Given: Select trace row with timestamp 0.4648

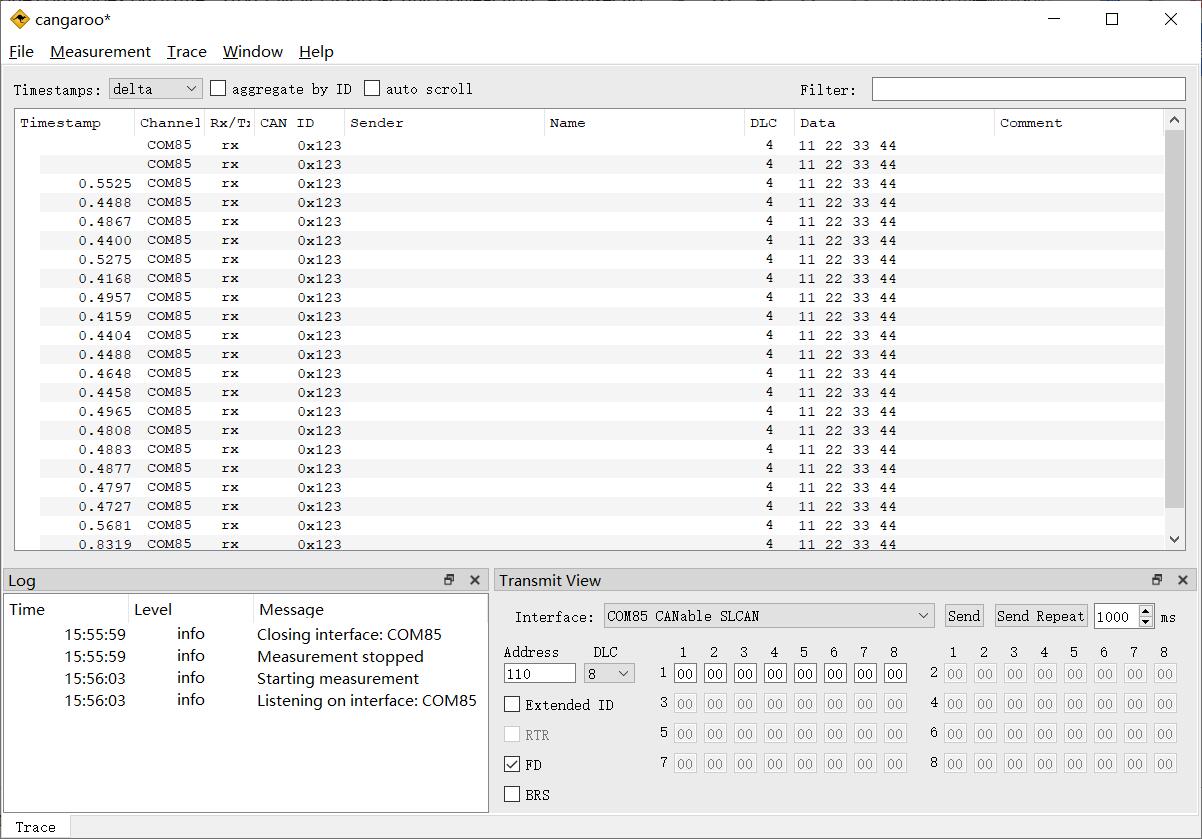Looking at the screenshot, I should pos(602,373).
